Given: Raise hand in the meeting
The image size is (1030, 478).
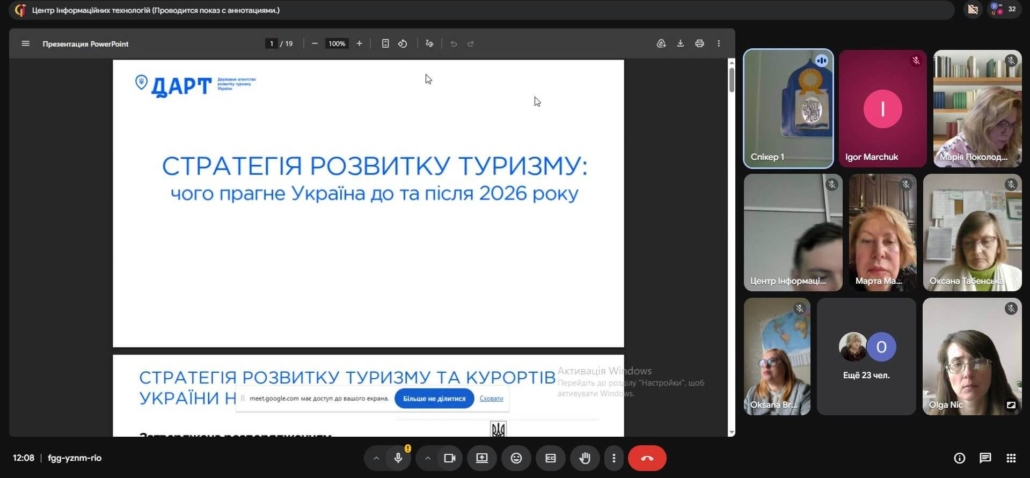Looking at the screenshot, I should 585,458.
